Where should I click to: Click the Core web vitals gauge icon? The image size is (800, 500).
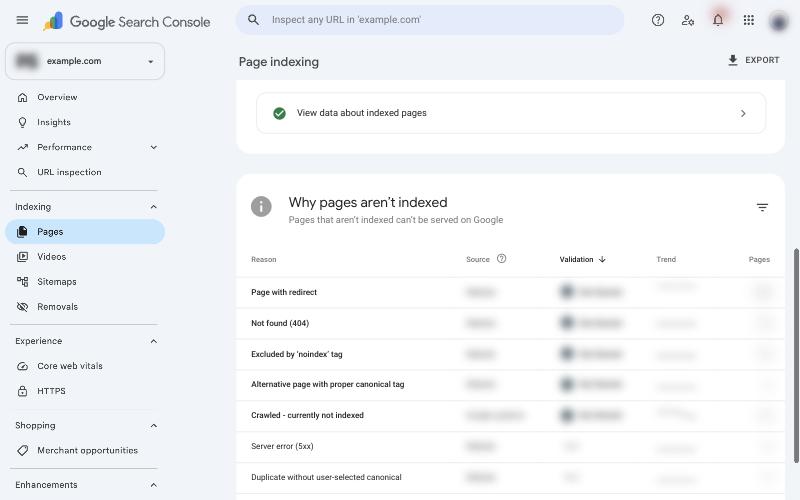pyautogui.click(x=22, y=366)
